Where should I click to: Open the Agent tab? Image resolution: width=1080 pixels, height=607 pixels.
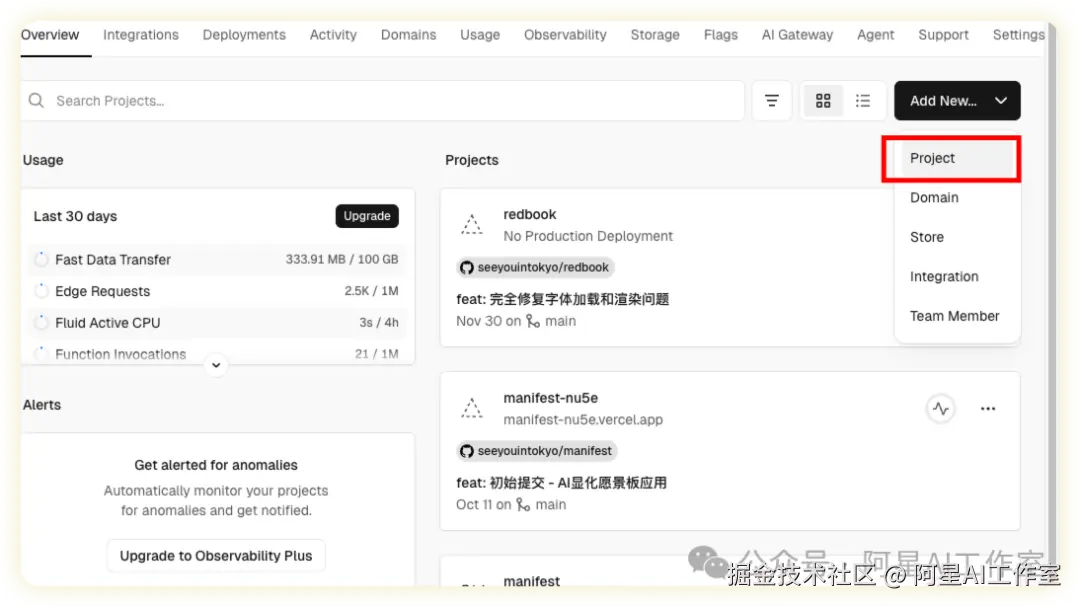coord(875,35)
